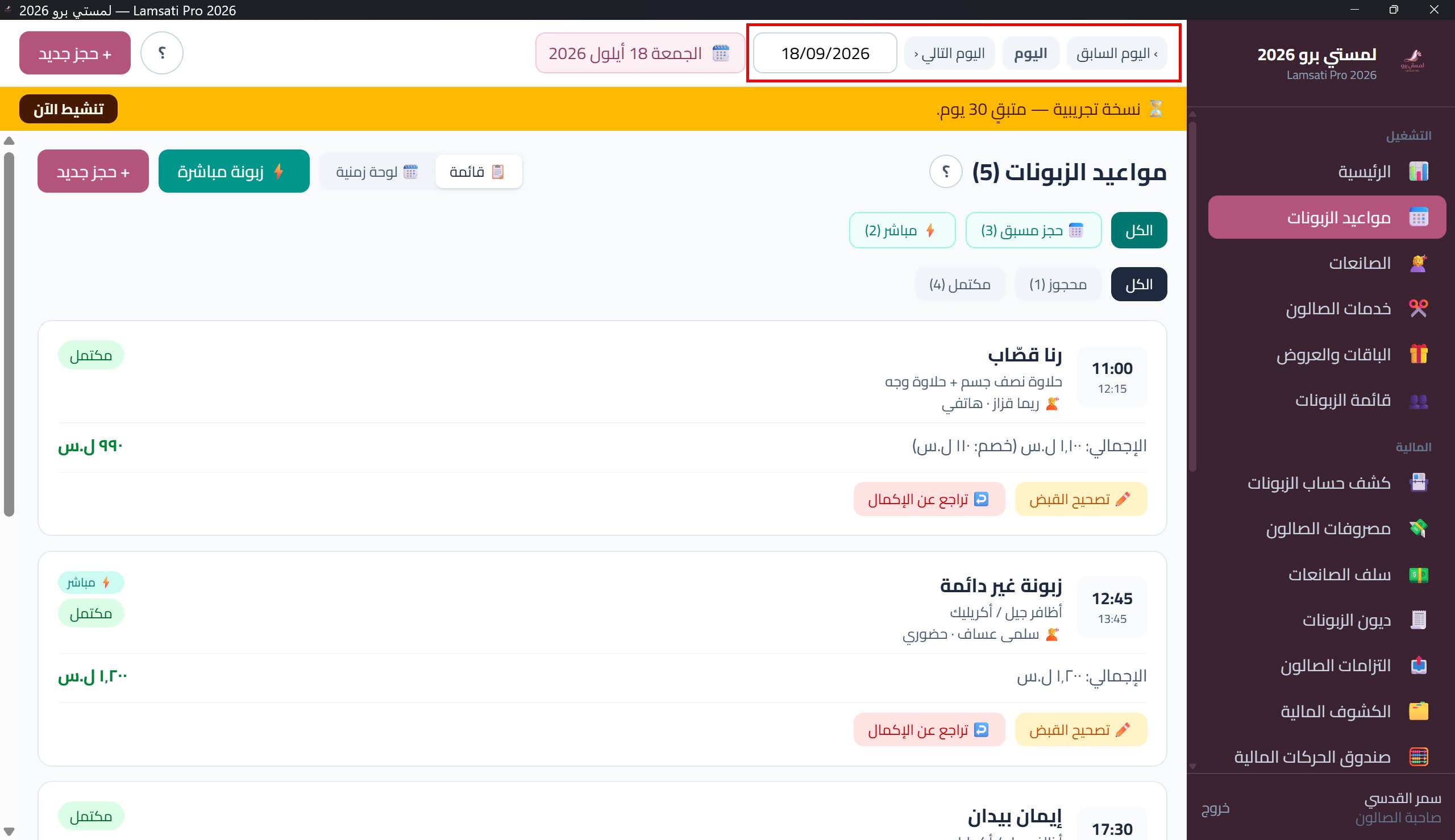Add زبونة مباشرة walk-in
The image size is (1455, 840).
[x=234, y=171]
